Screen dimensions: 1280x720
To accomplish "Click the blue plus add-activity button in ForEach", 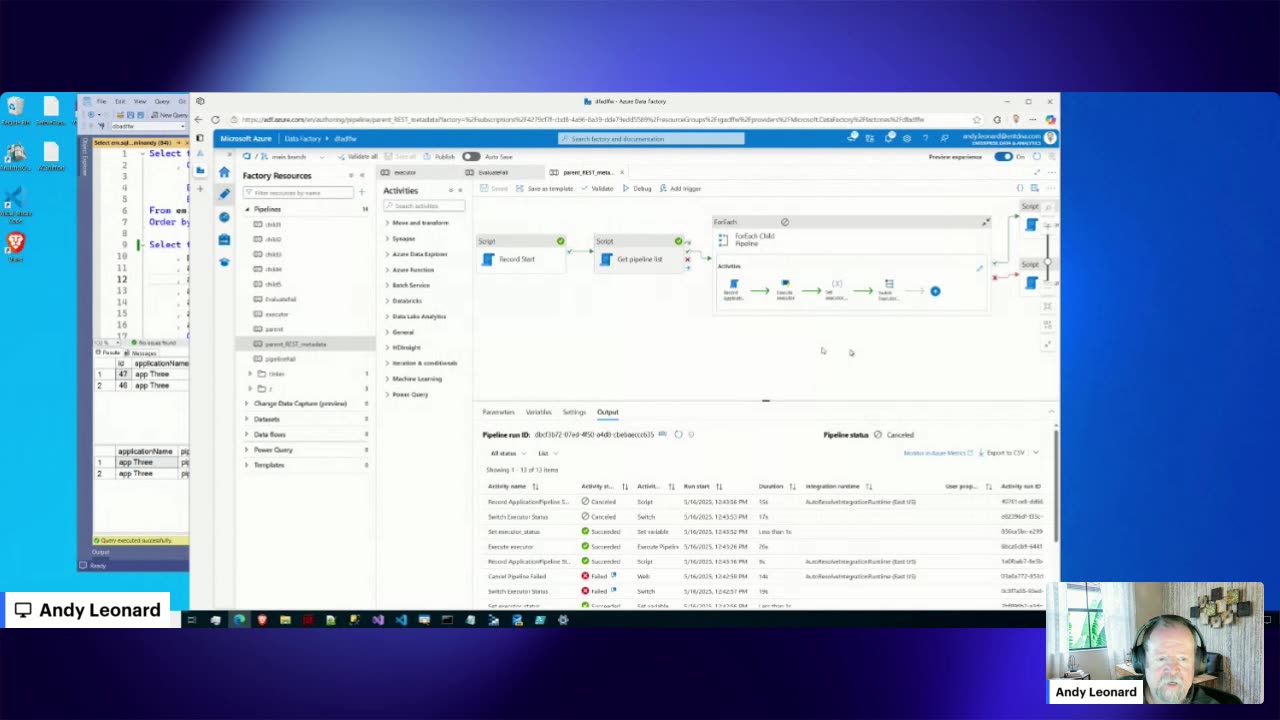I will coord(935,291).
